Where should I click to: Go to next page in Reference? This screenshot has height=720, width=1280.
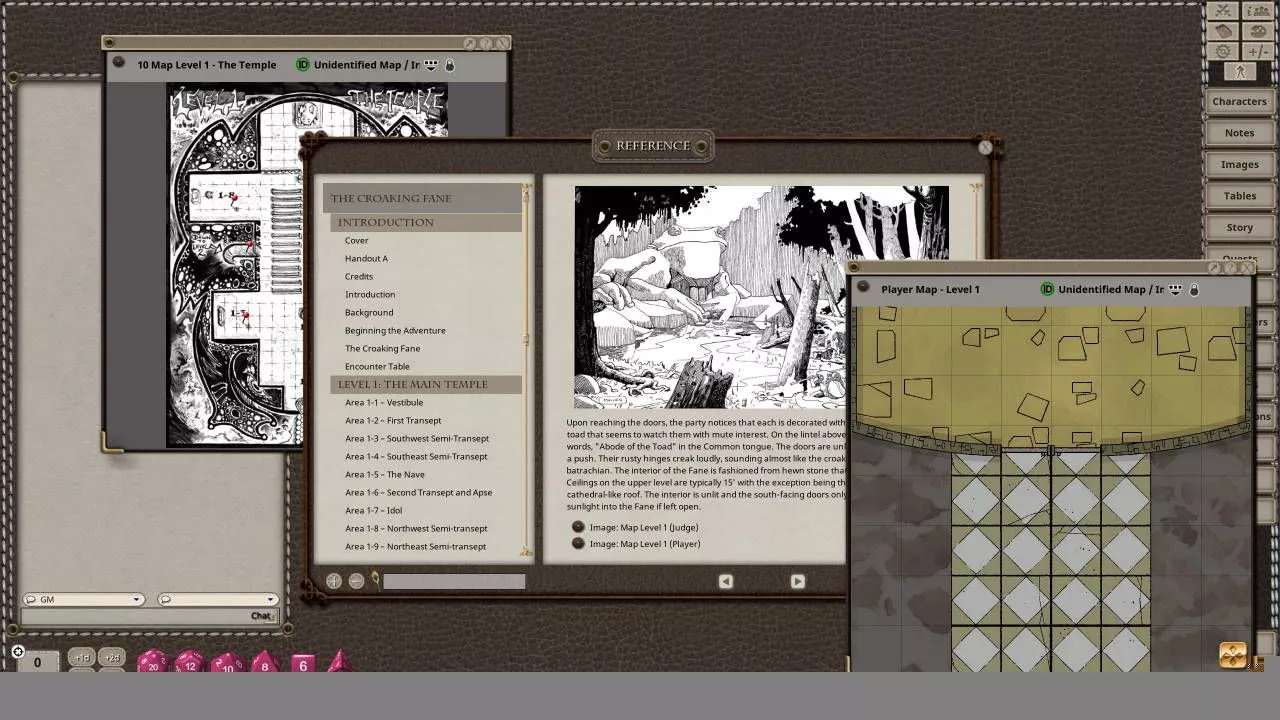click(797, 581)
